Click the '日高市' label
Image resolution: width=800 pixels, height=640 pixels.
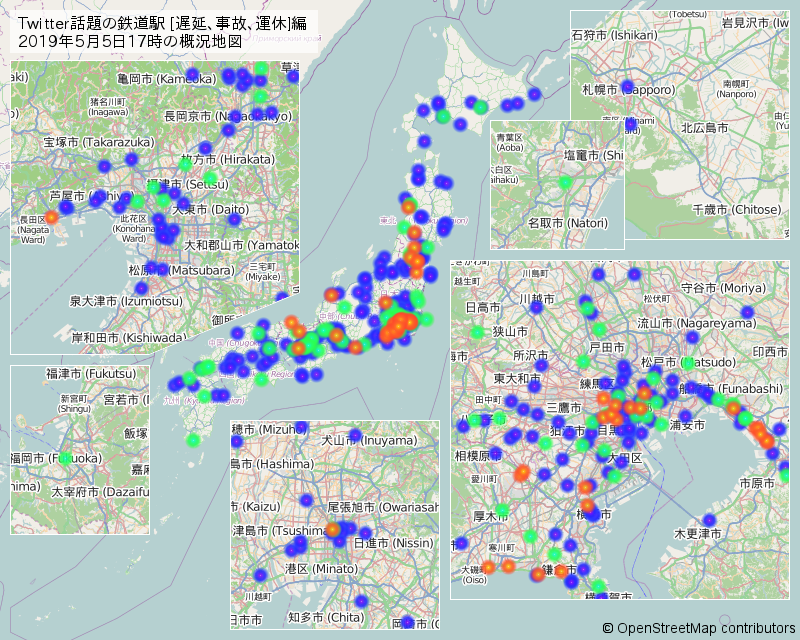tap(483, 307)
